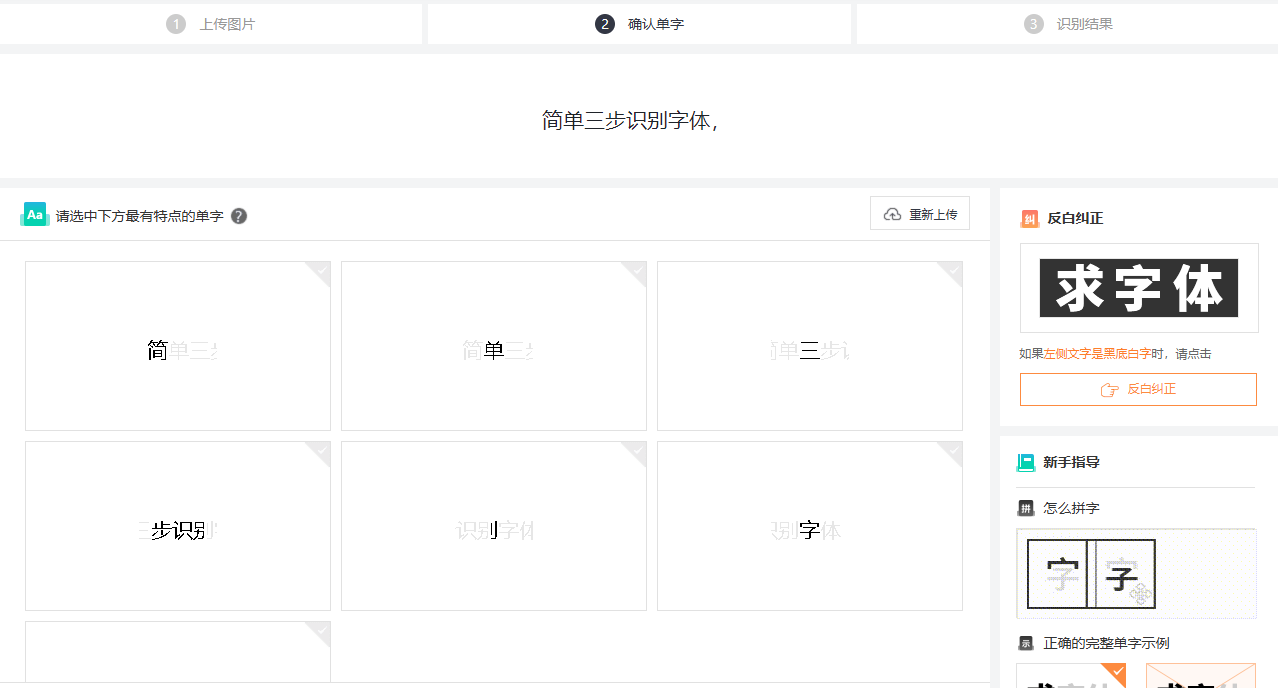The height and width of the screenshot is (688, 1278).
Task: Click the icon beside 怎么拼字
Action: [1025, 508]
